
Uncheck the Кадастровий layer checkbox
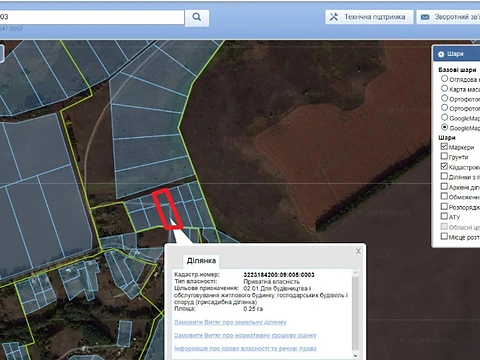coord(444,166)
